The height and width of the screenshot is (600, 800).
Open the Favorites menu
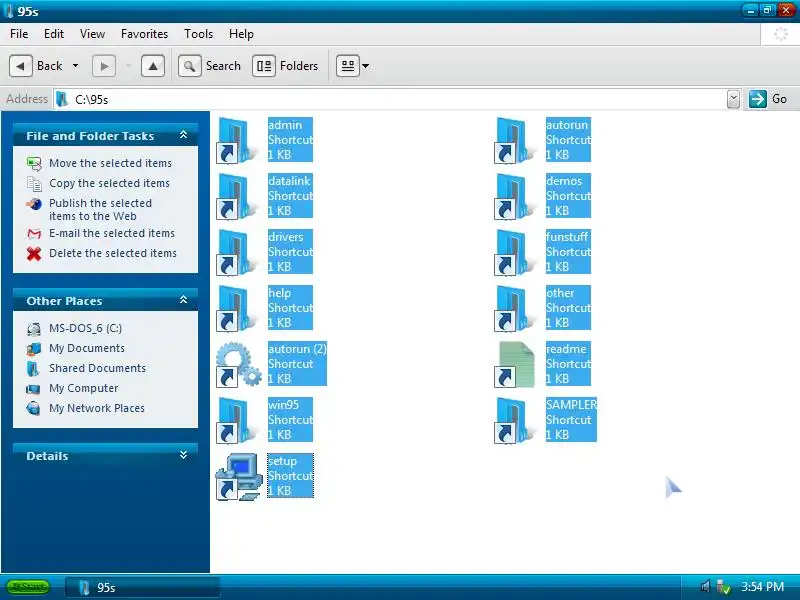(x=144, y=34)
